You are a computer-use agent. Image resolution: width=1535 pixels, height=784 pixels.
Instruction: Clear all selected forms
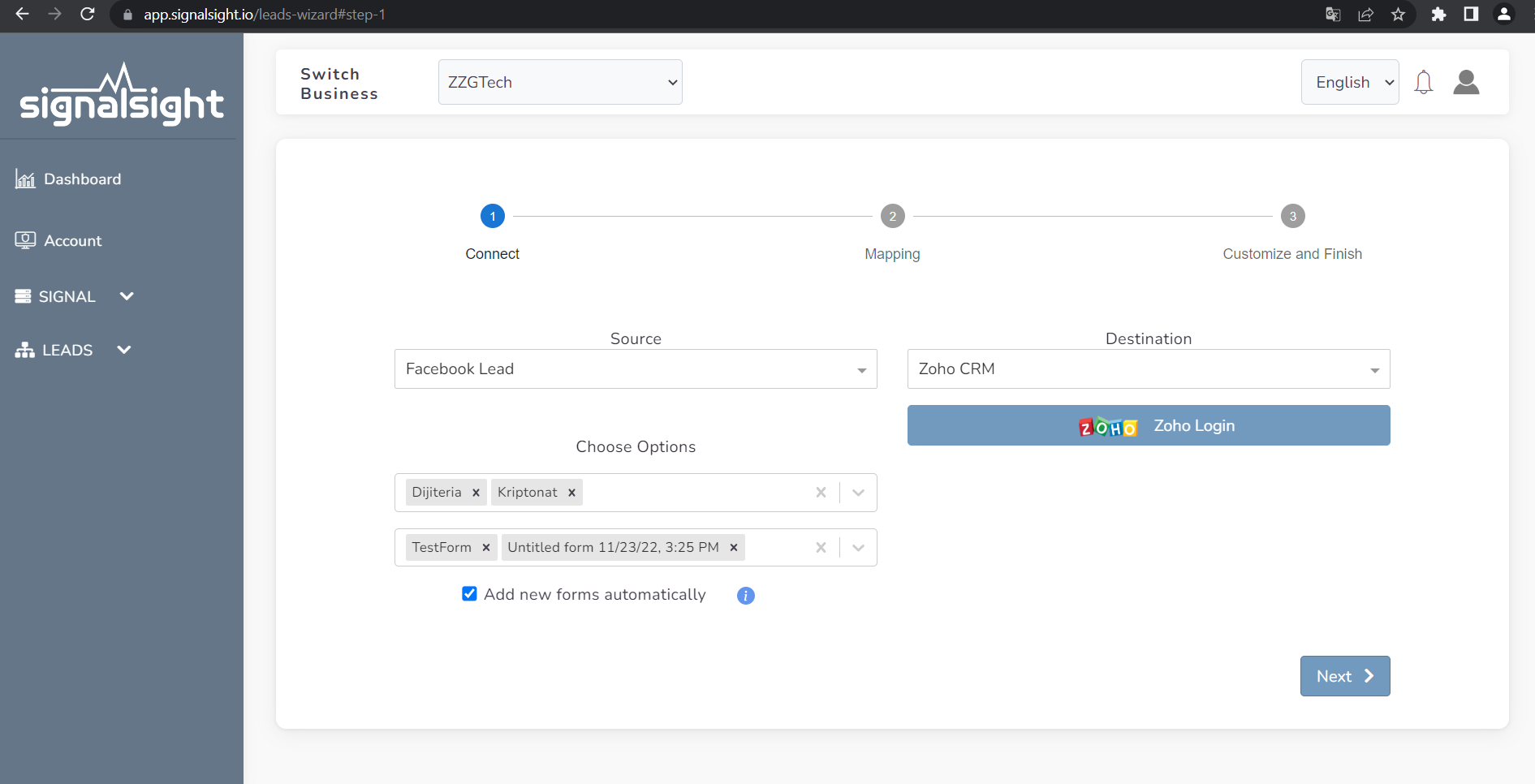click(821, 548)
